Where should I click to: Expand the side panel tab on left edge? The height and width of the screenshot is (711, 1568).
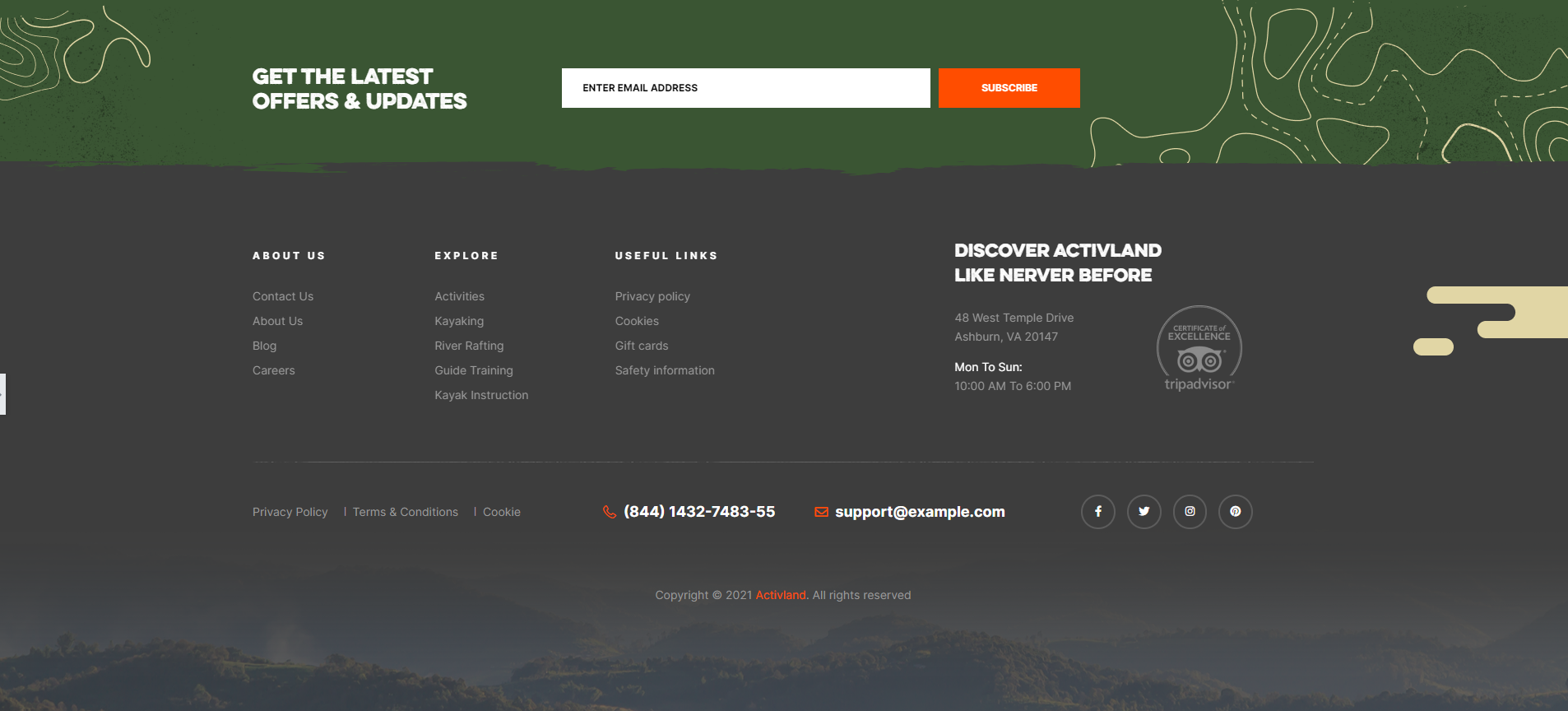2,394
